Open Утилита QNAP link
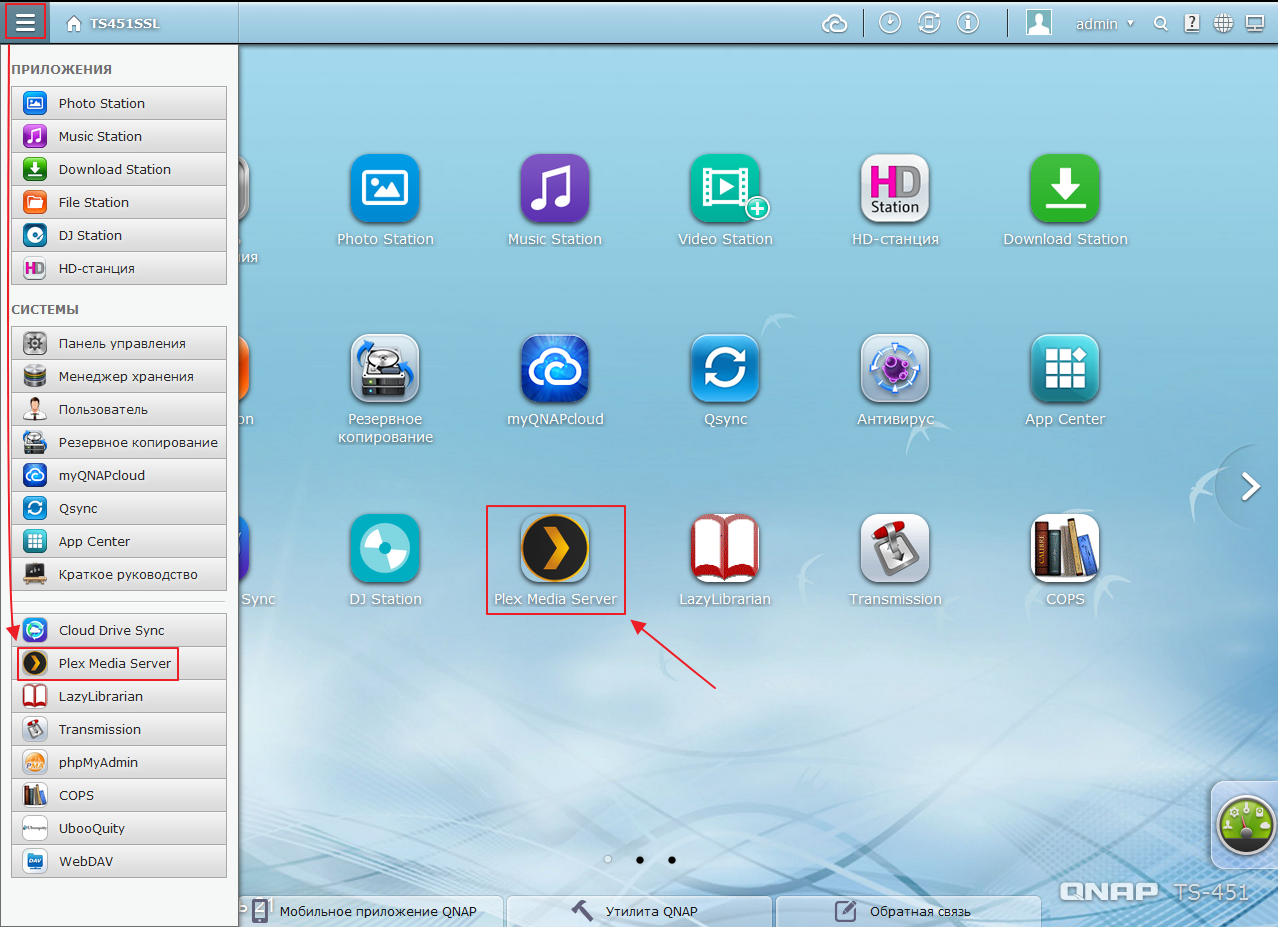 coord(639,911)
